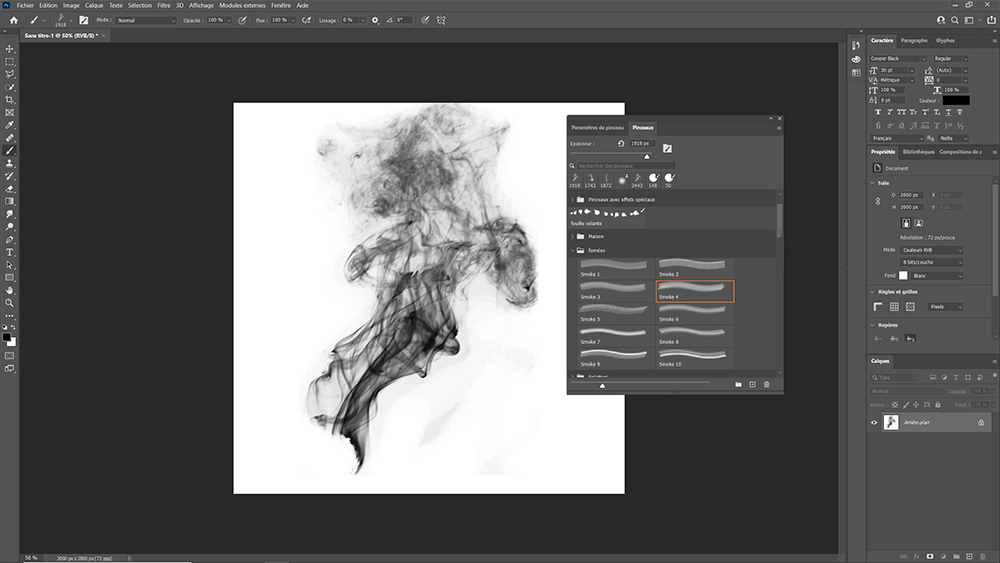Open the Cooper Black font dropdown

pyautogui.click(x=898, y=59)
